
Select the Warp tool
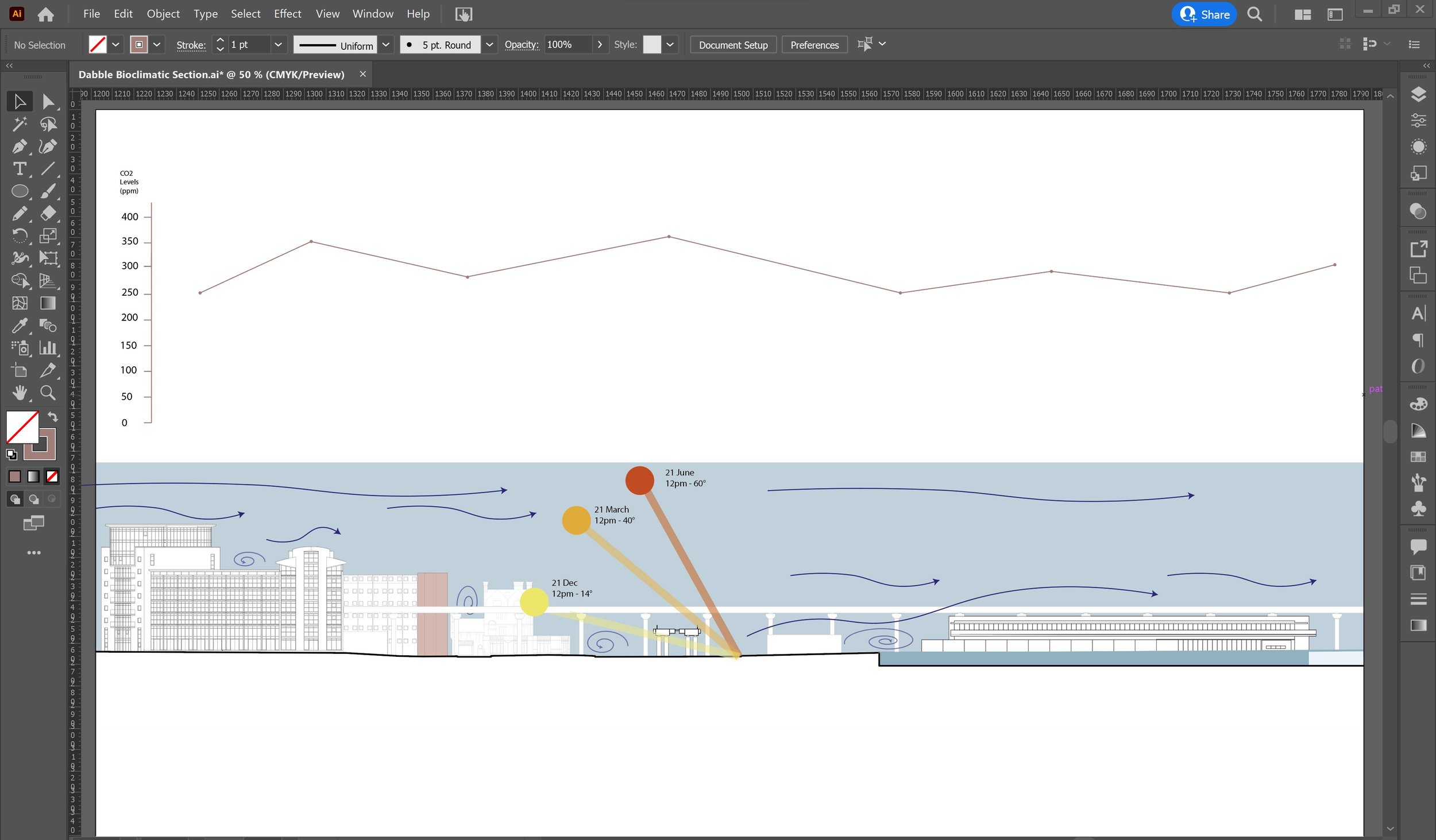pyautogui.click(x=20, y=258)
